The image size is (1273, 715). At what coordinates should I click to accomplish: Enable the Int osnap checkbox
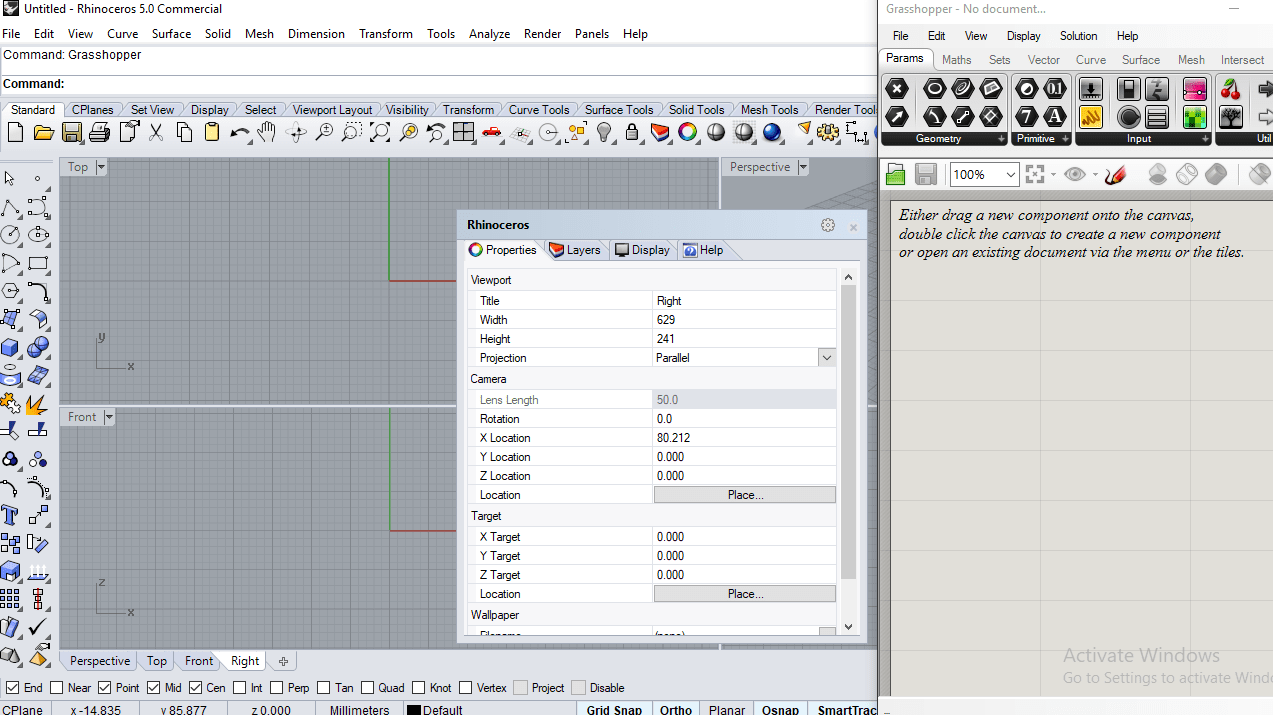(x=240, y=688)
